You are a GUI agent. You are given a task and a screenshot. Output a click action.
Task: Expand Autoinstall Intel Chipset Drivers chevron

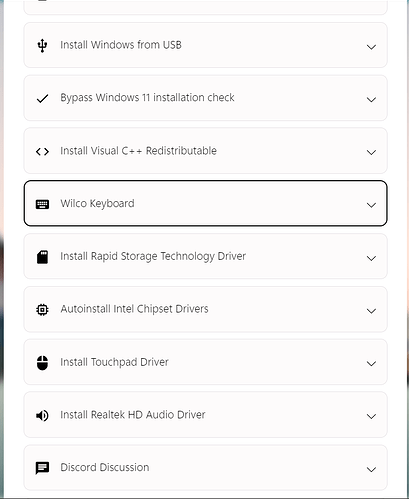click(x=371, y=310)
